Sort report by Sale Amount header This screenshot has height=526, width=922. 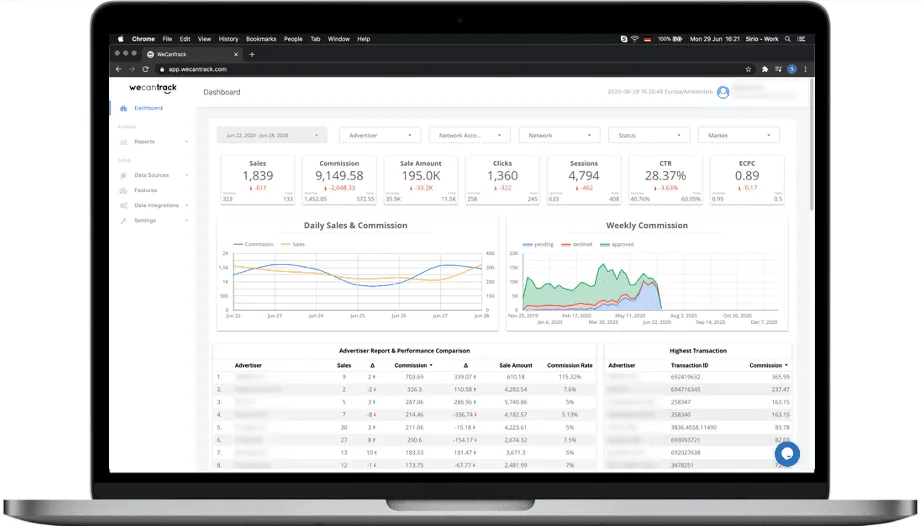[516, 365]
